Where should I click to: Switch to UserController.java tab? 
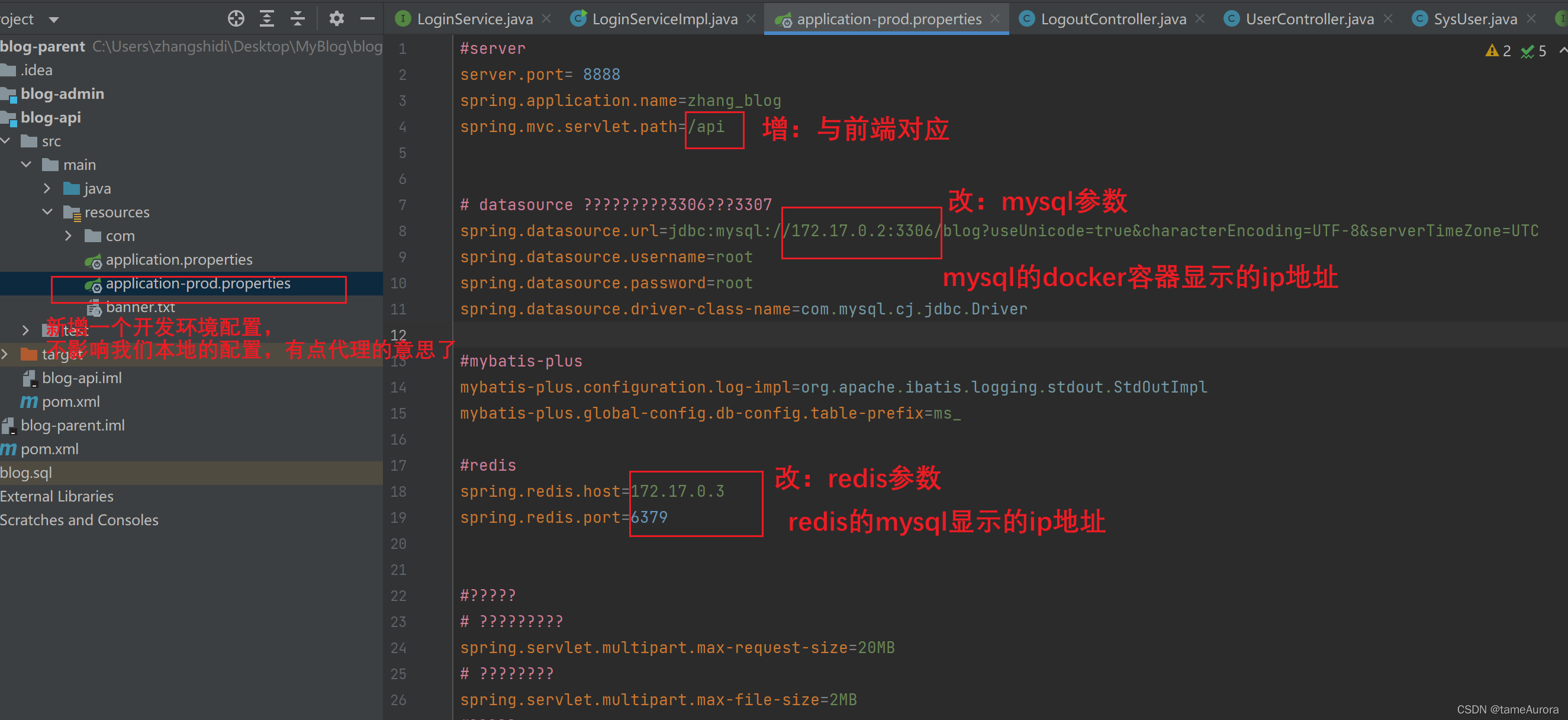pos(1309,19)
